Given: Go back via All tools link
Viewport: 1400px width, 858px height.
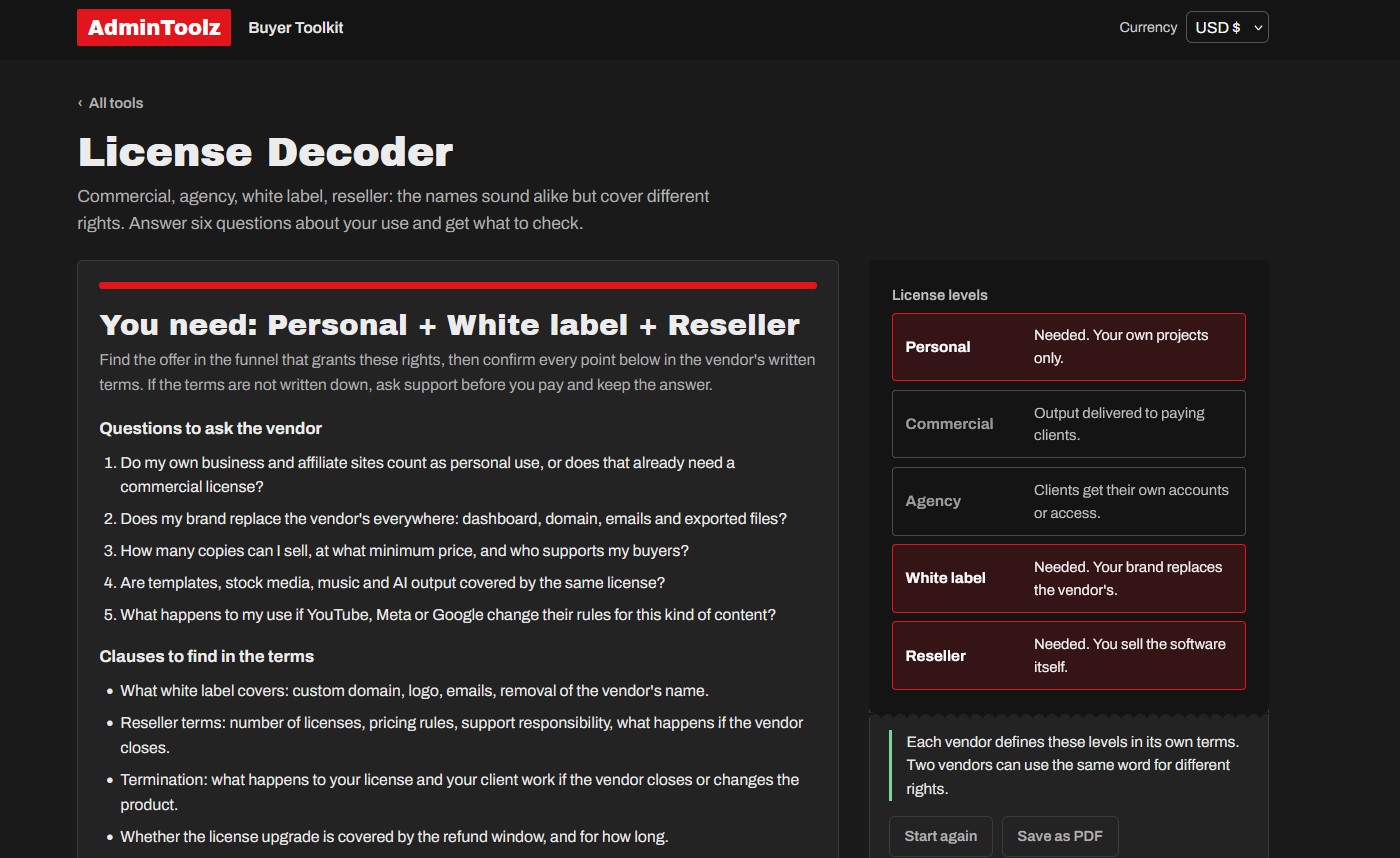Looking at the screenshot, I should (x=111, y=103).
